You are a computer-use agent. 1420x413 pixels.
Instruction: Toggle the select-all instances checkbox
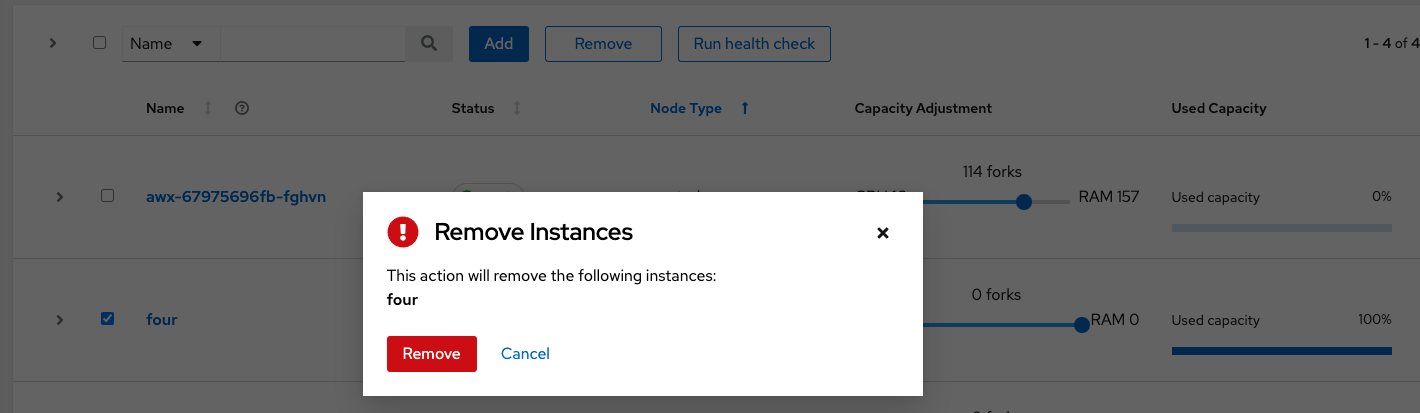click(x=99, y=43)
